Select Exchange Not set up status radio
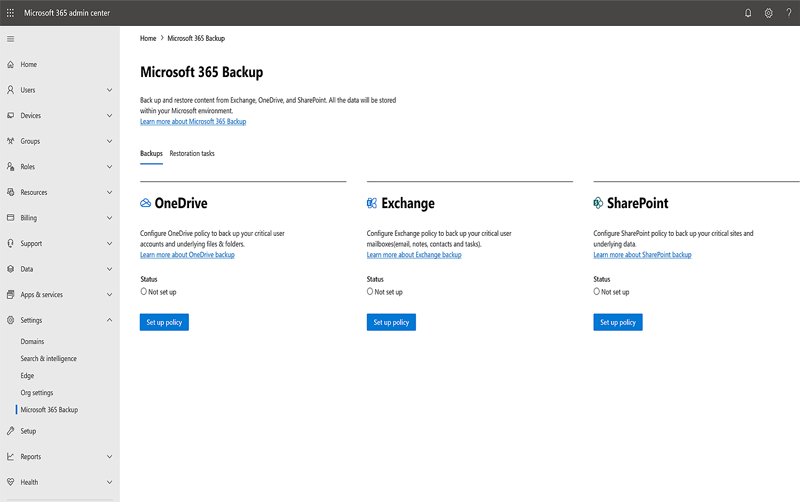Image resolution: width=800 pixels, height=502 pixels. [370, 291]
